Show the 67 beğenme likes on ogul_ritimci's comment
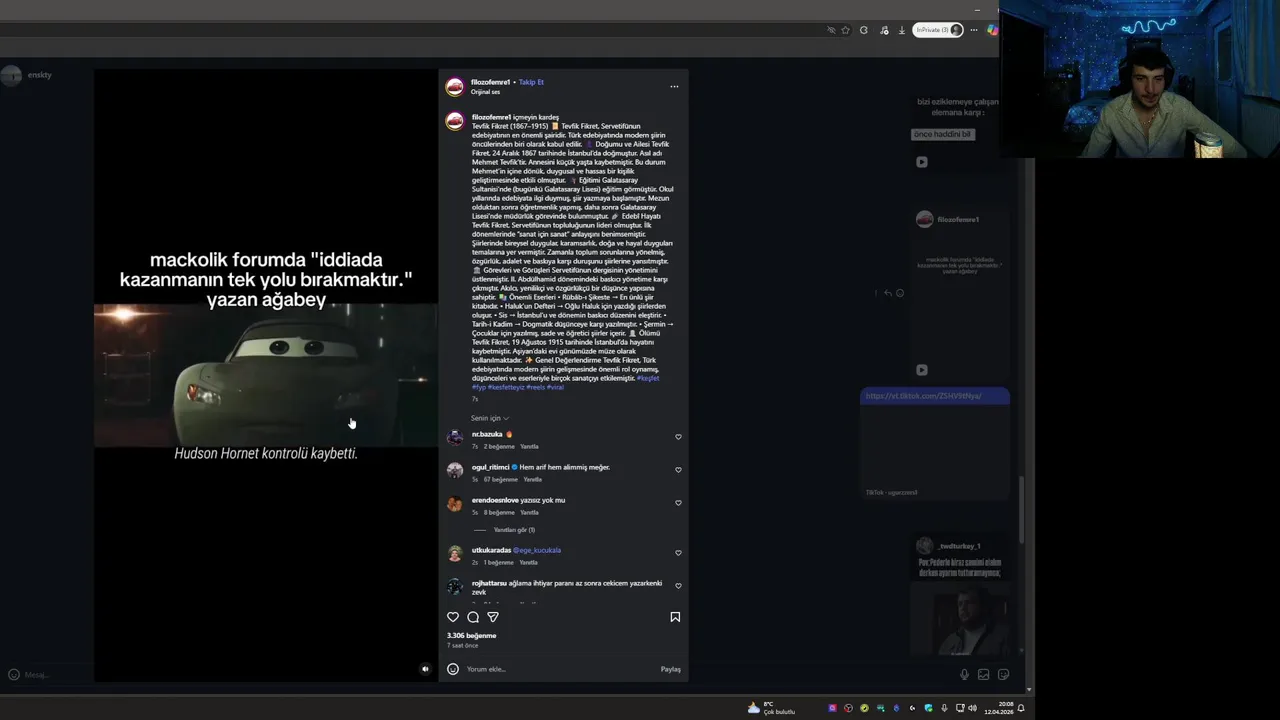This screenshot has height=720, width=1280. 500,479
